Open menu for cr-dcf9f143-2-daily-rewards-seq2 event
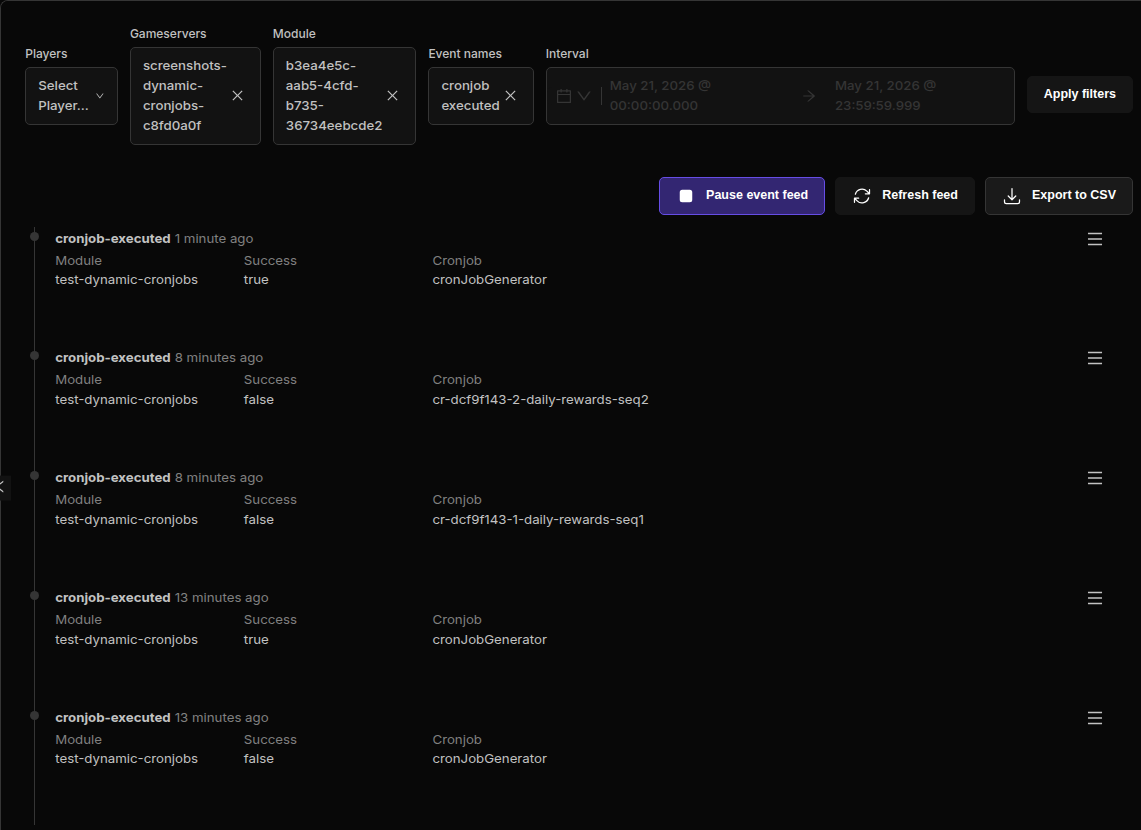The height and width of the screenshot is (830, 1141). tap(1094, 358)
